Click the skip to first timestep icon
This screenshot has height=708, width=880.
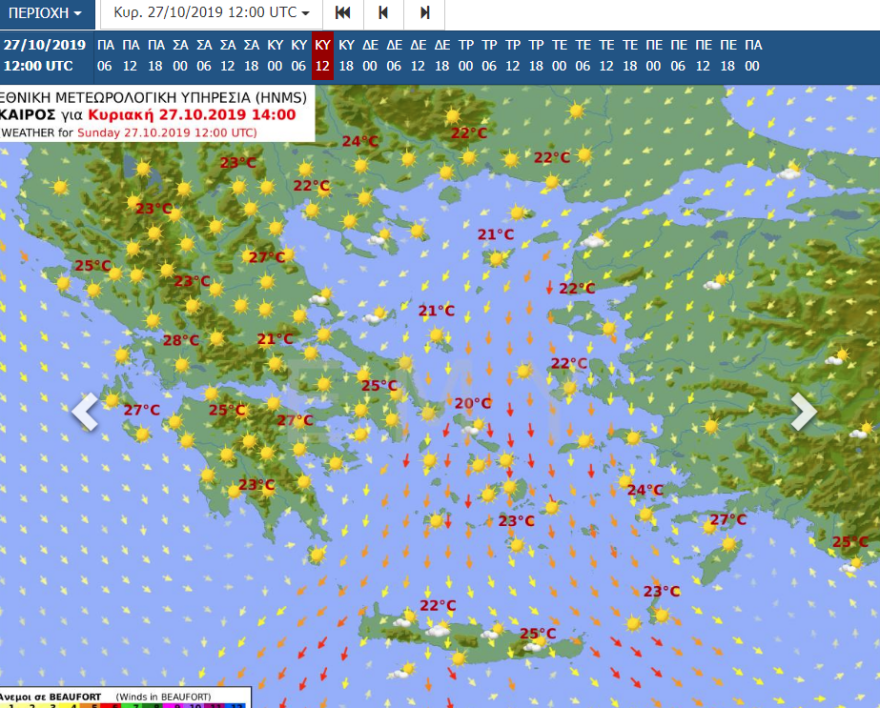click(x=343, y=14)
